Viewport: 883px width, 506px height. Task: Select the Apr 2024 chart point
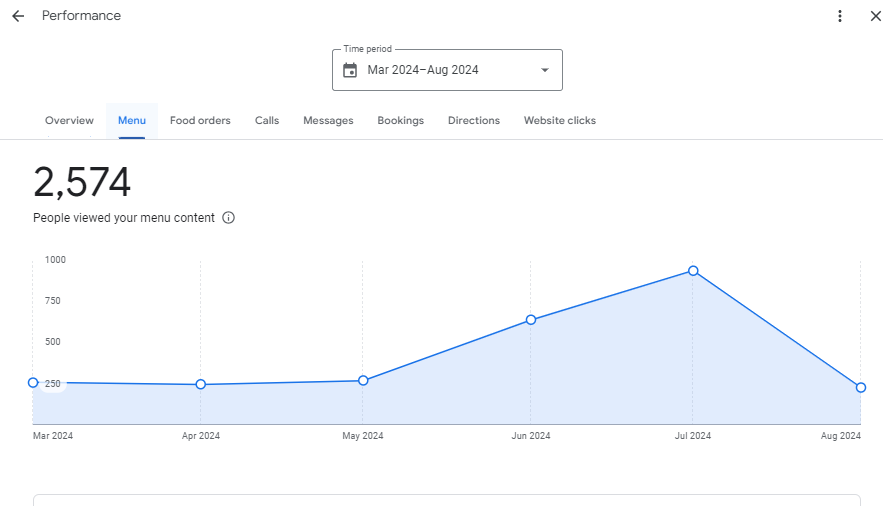201,384
